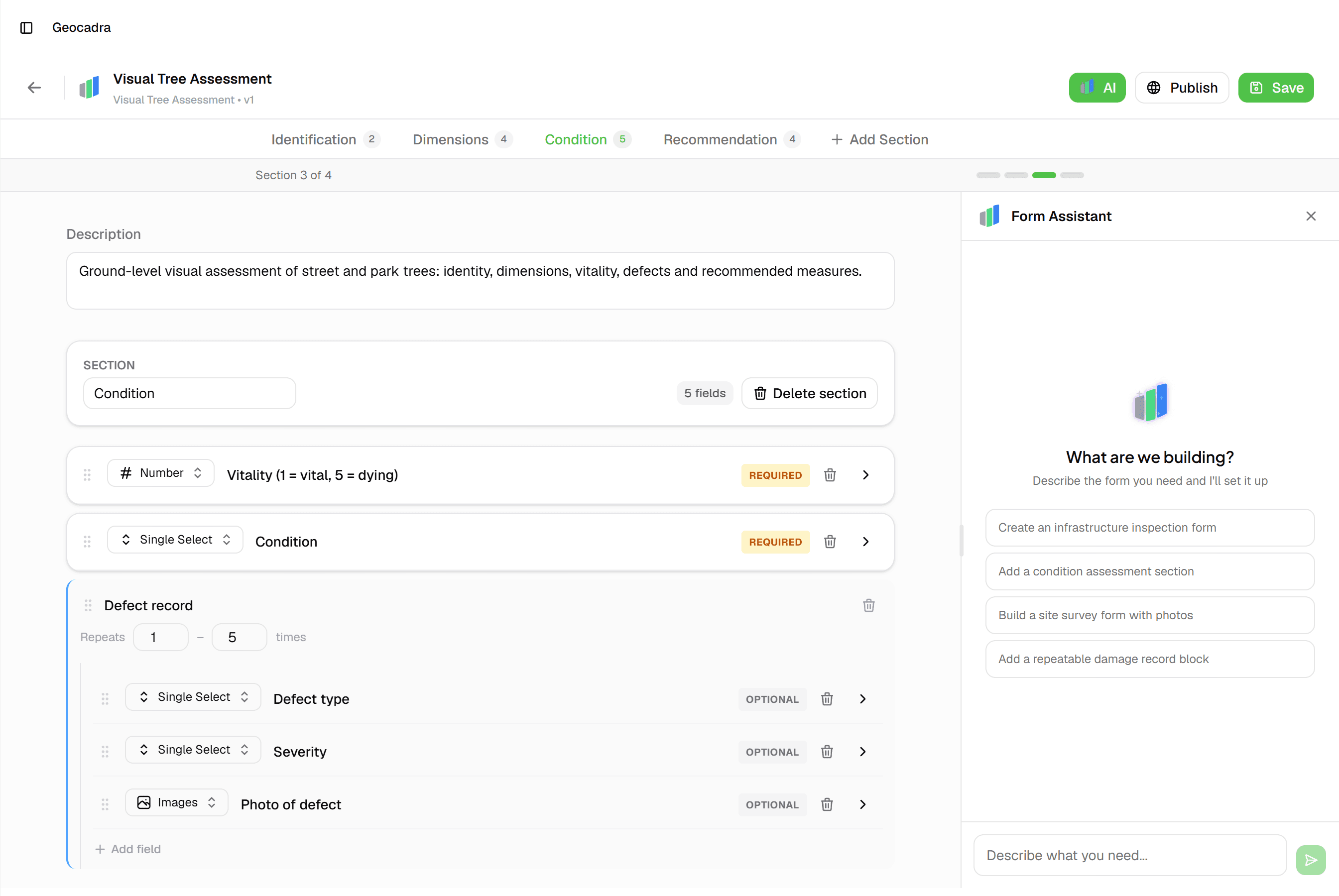Go back with the left arrow
Screen dimensions: 1339x896
[34, 88]
